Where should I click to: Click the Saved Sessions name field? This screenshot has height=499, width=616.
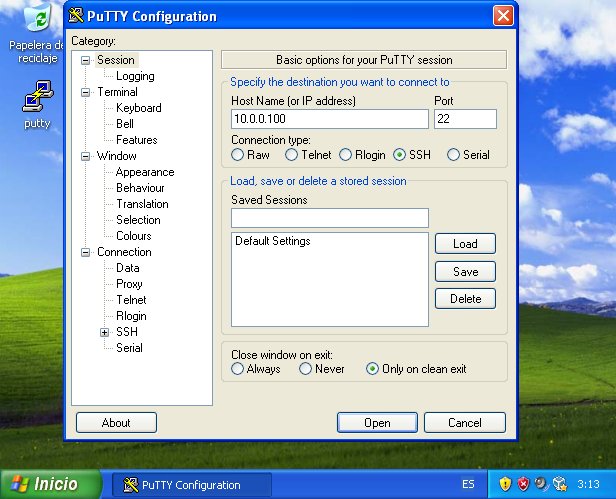(330, 218)
